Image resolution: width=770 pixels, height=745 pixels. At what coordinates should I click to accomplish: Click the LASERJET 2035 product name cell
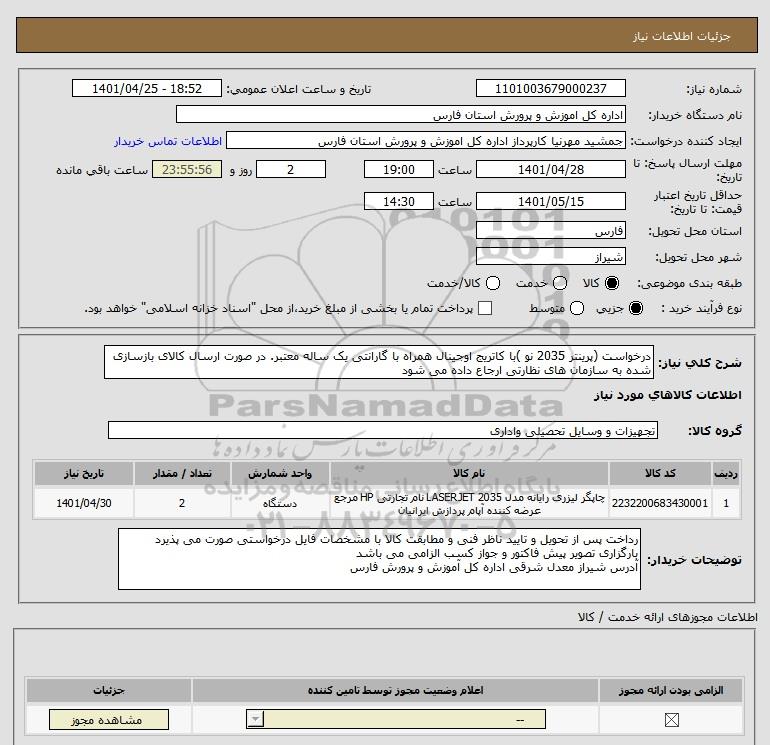click(x=469, y=503)
